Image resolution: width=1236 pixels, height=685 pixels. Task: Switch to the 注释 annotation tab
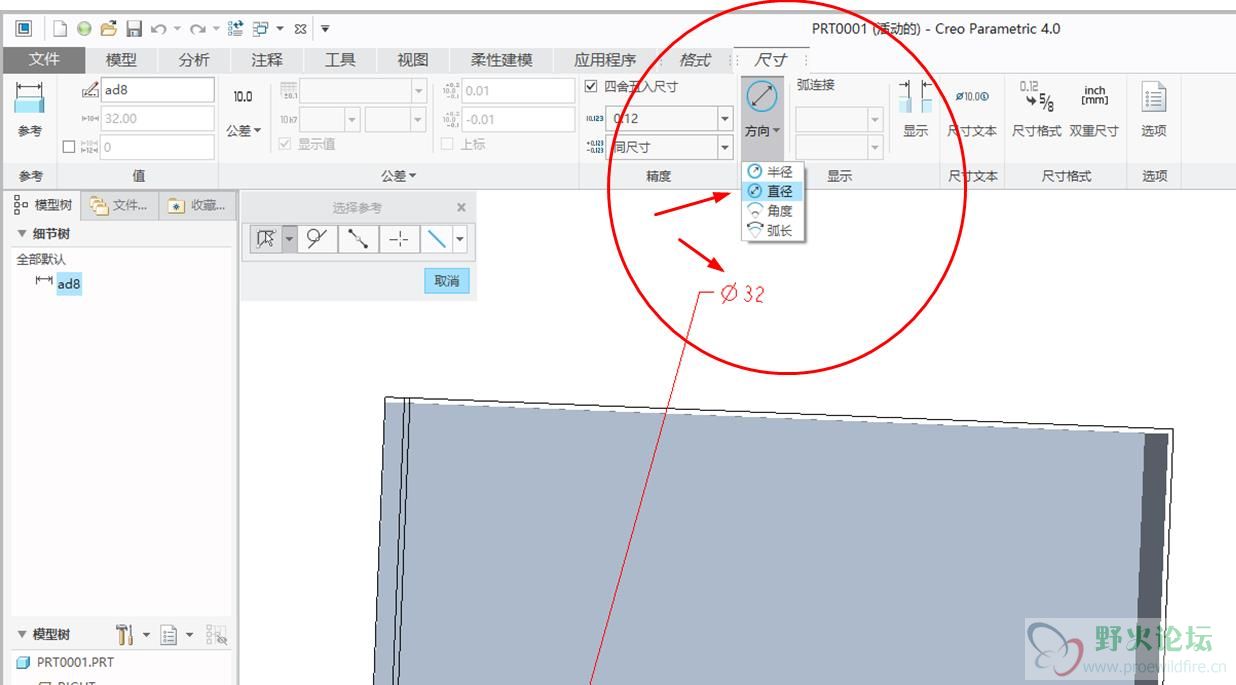tap(267, 60)
